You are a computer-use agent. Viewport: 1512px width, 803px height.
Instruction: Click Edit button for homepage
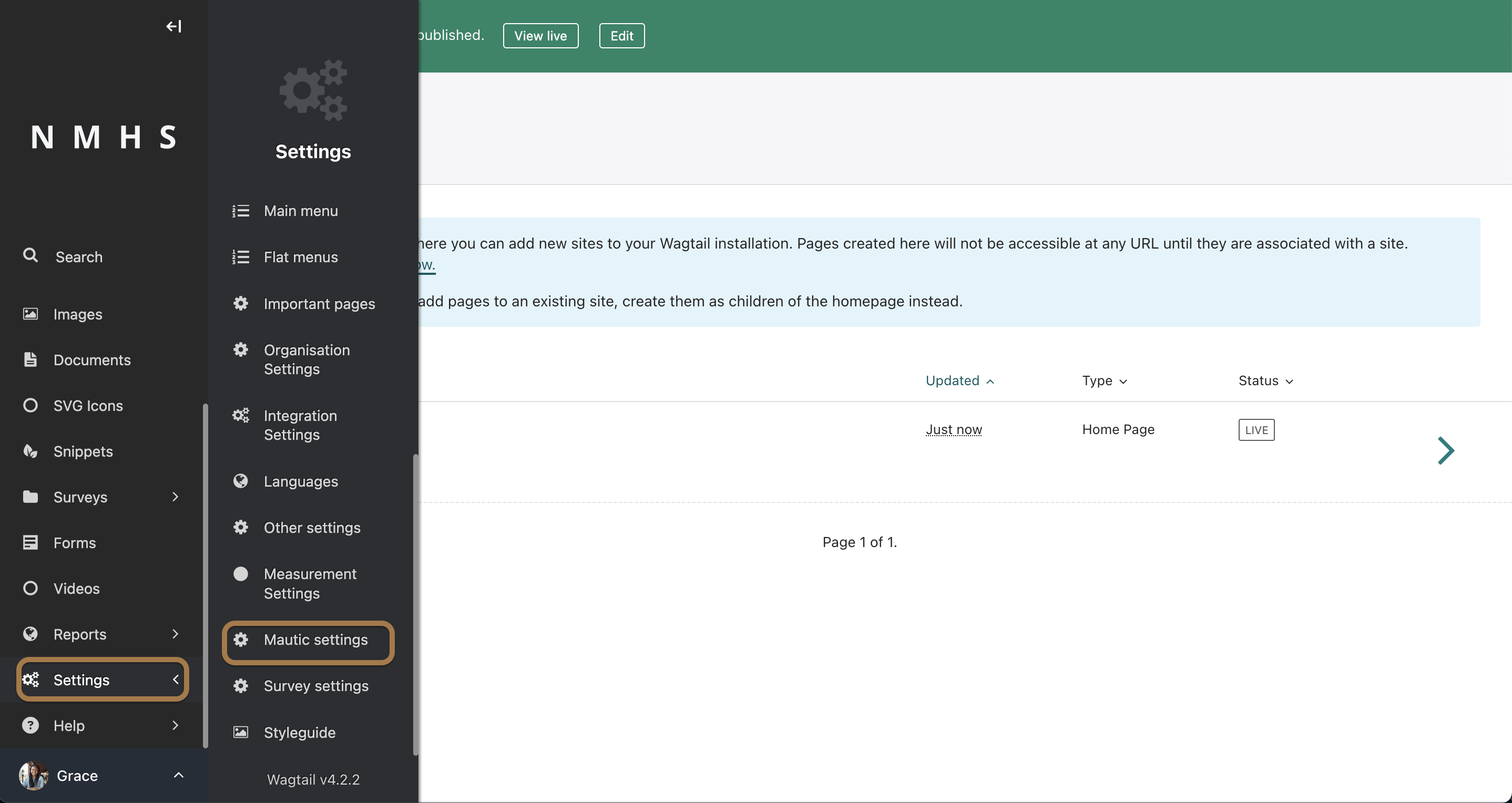click(622, 35)
